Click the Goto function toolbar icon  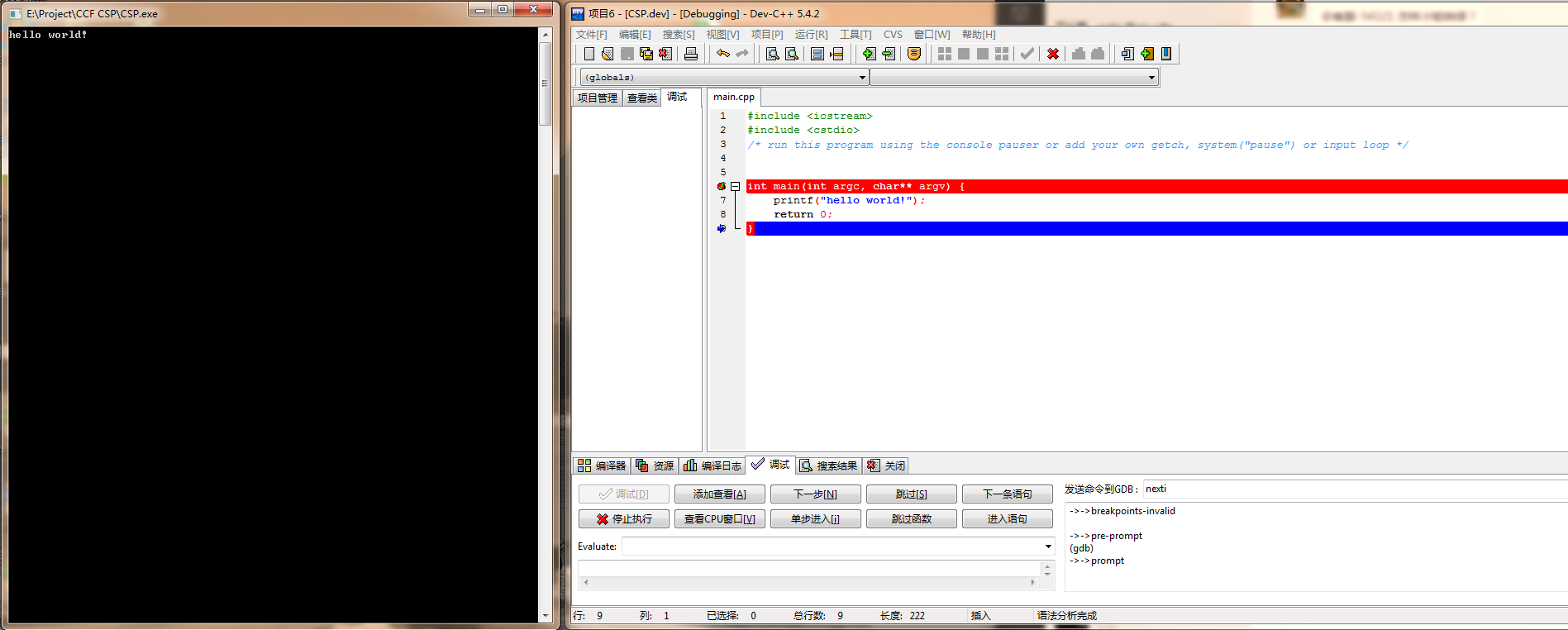coord(817,54)
